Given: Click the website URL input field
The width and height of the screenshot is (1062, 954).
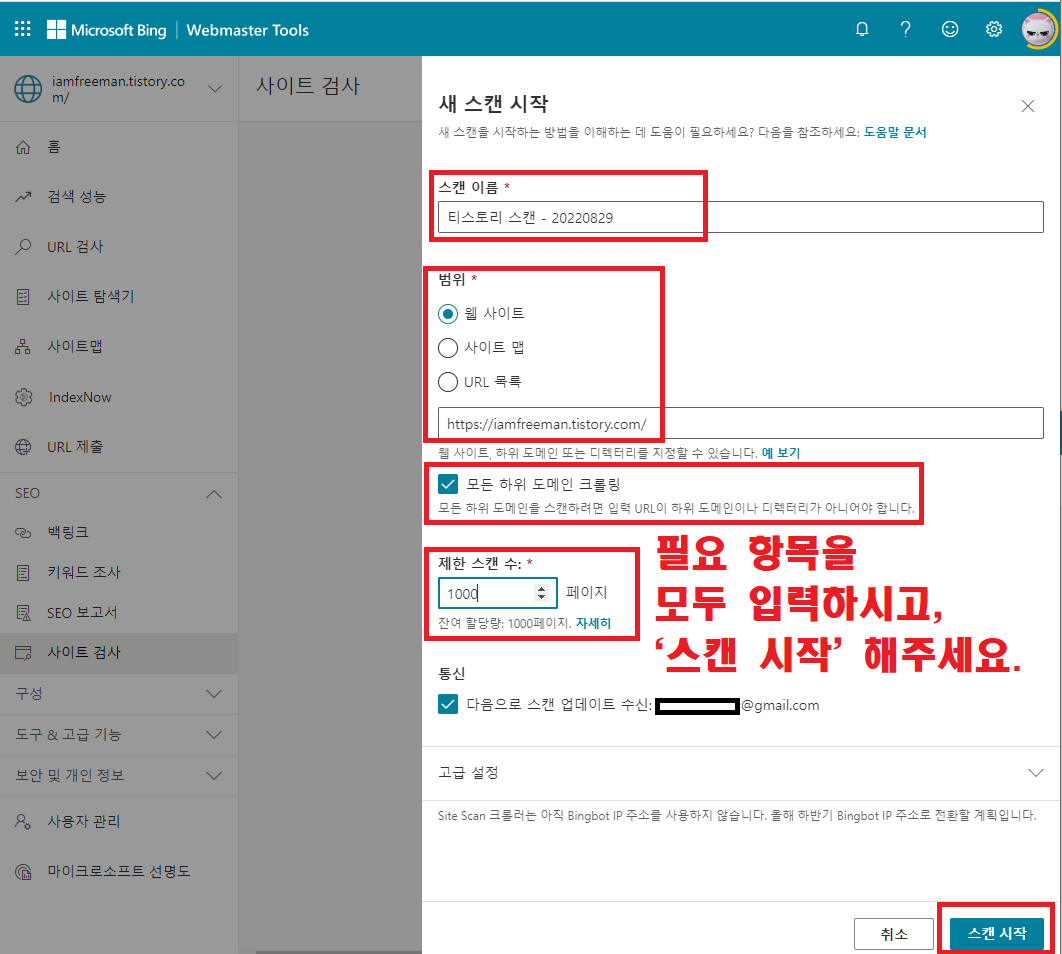Looking at the screenshot, I should [740, 424].
